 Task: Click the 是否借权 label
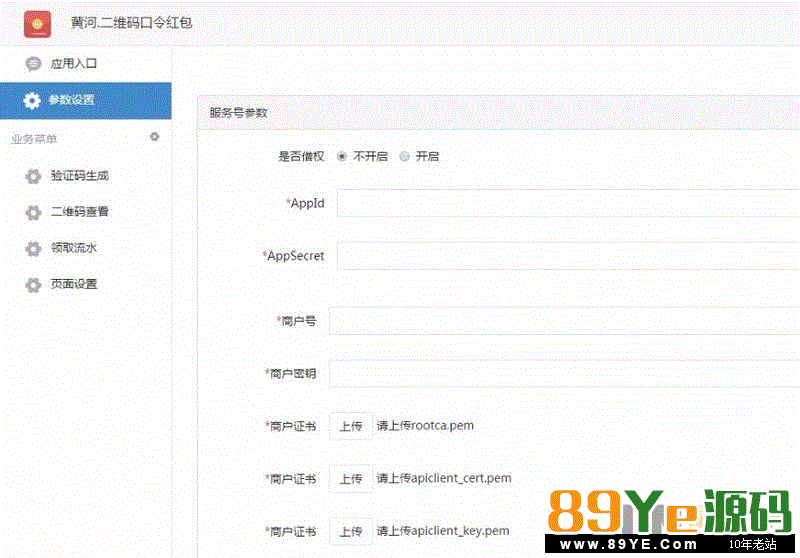pos(301,157)
